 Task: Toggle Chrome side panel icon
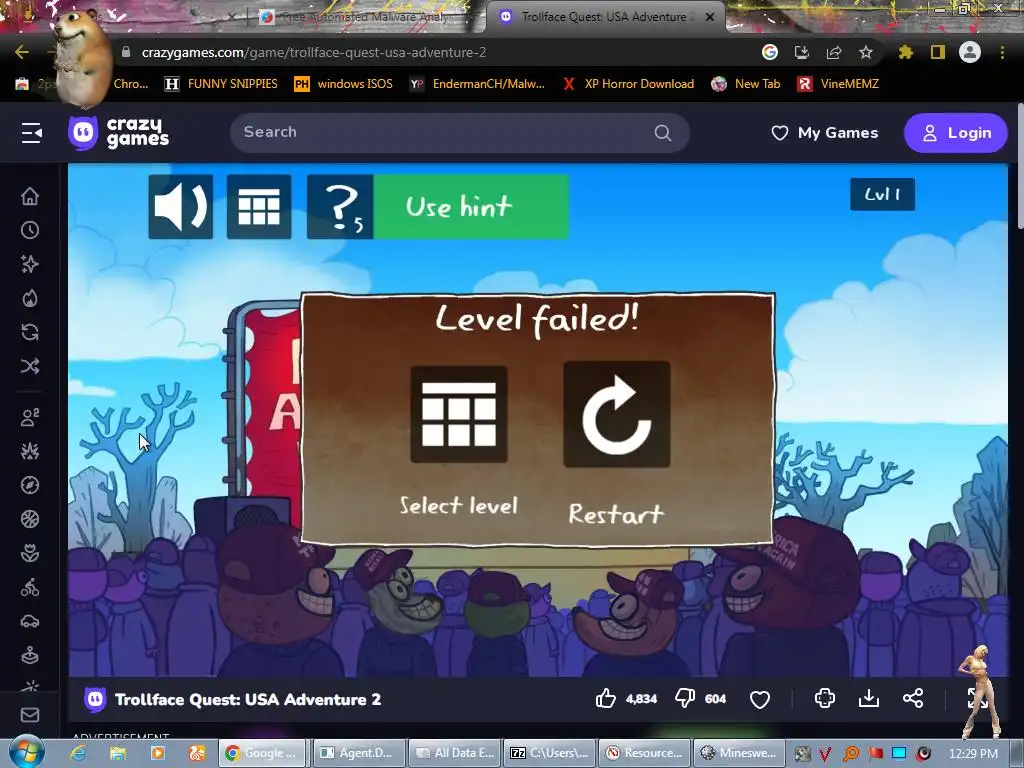(938, 52)
